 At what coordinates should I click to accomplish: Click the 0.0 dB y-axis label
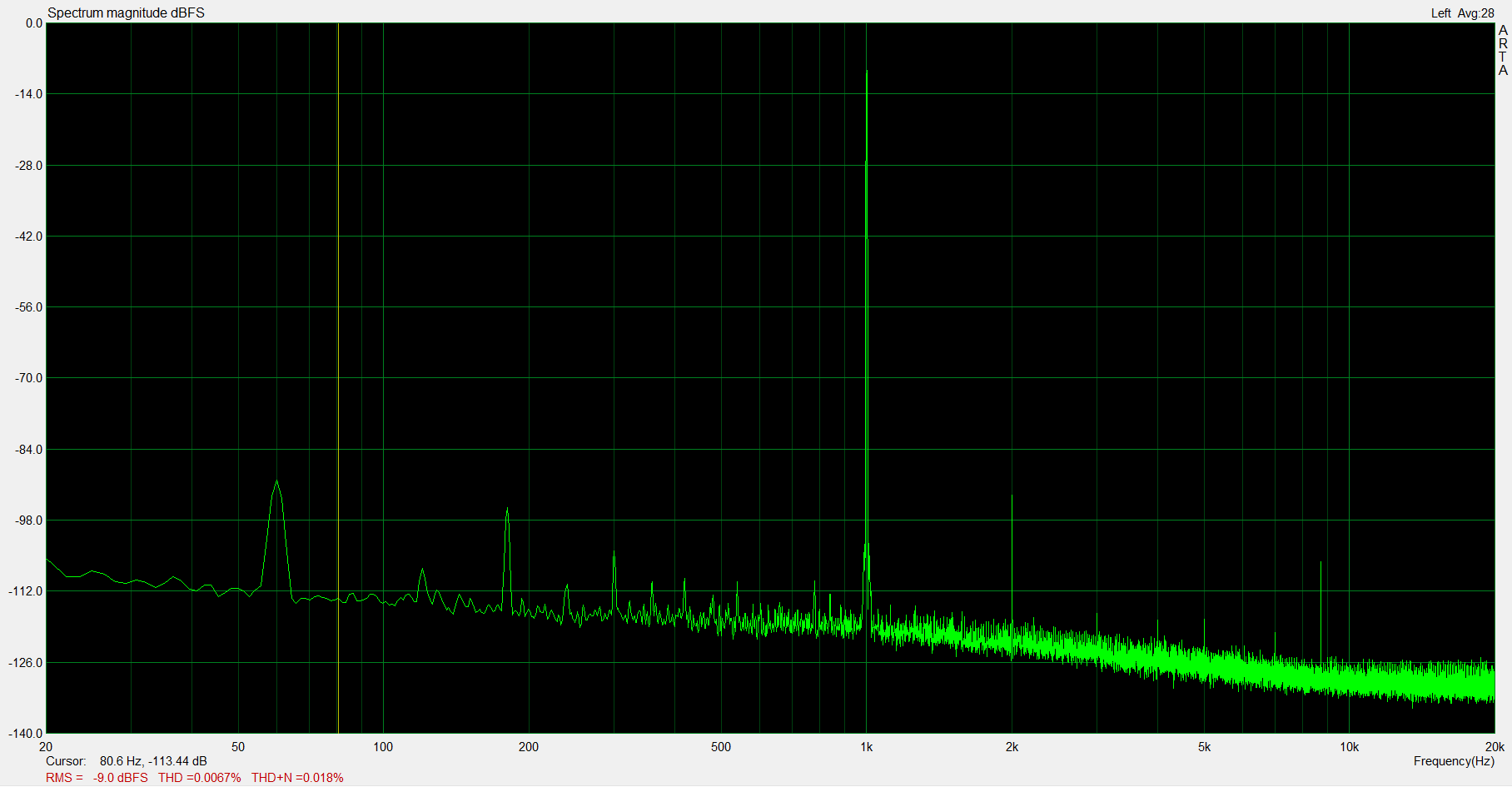point(33,23)
